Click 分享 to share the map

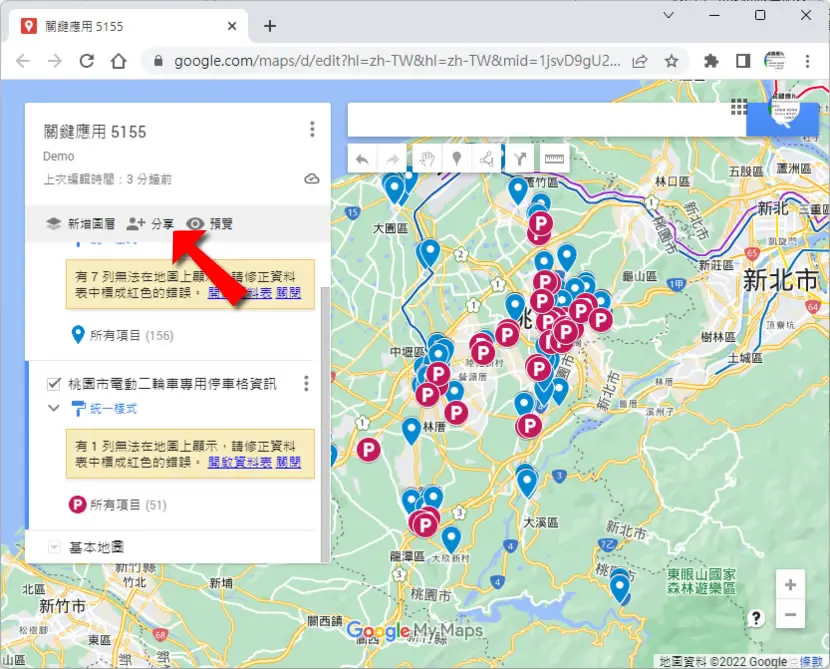(150, 224)
